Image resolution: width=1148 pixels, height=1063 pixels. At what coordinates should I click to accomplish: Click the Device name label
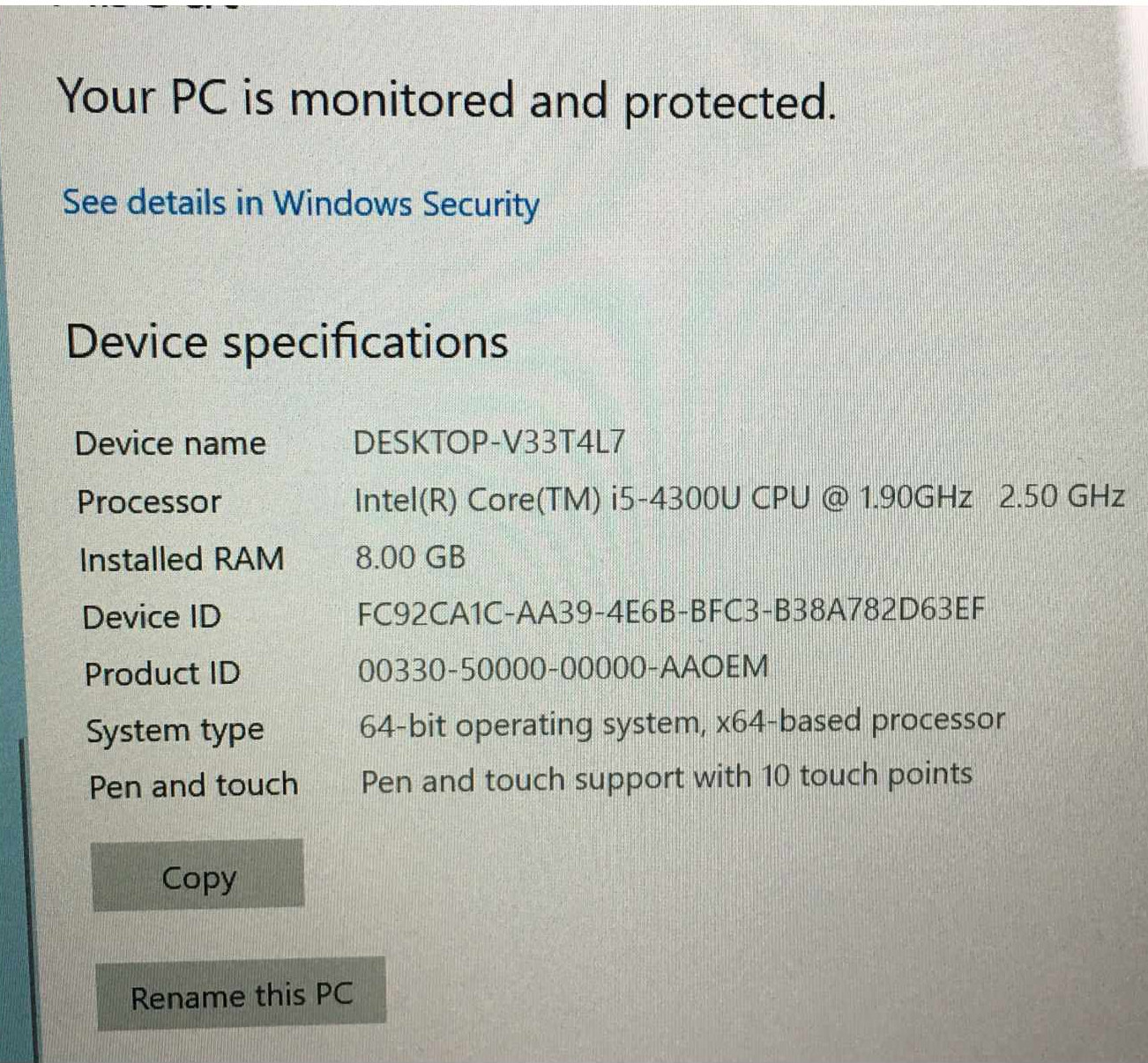[x=170, y=442]
